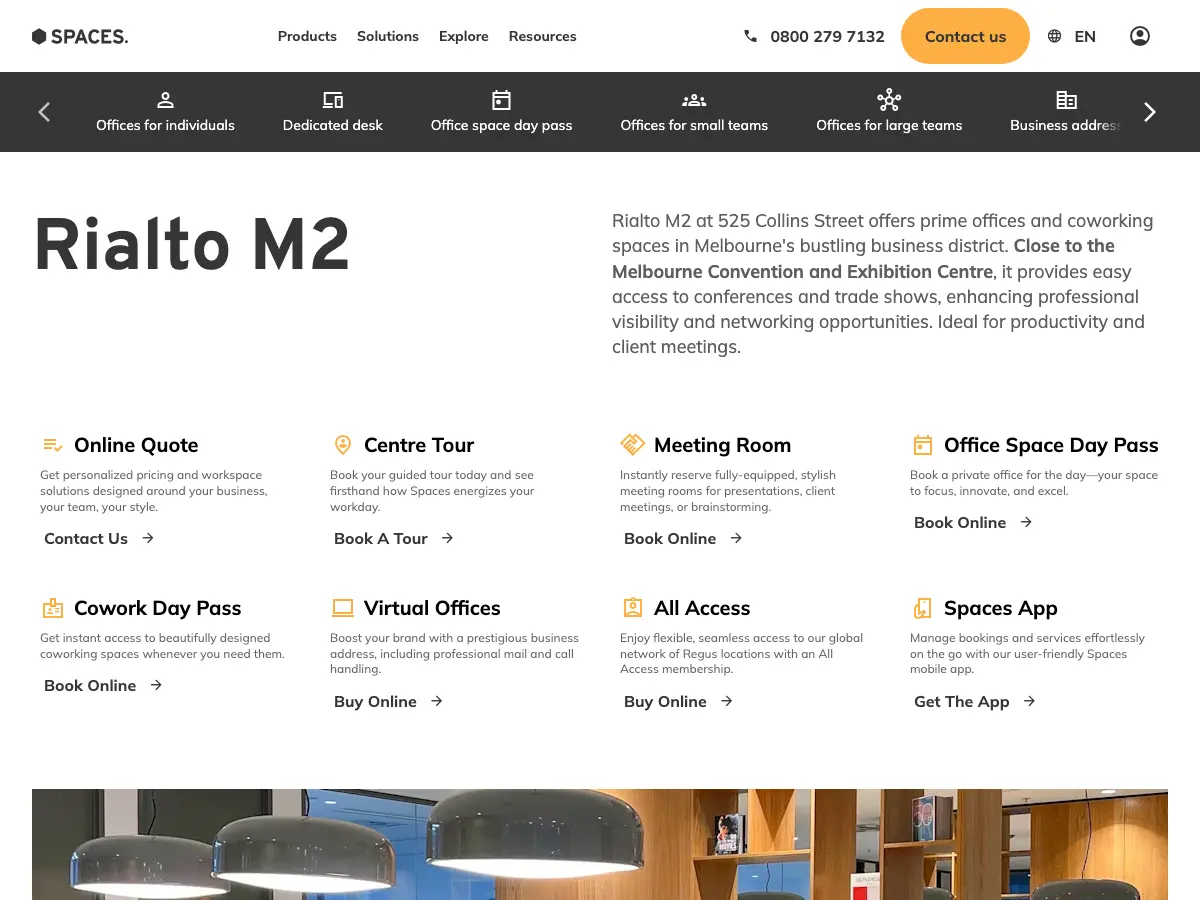Book Online under Cowork Day Pass
Viewport: 1200px width, 900px height.
coord(103,685)
